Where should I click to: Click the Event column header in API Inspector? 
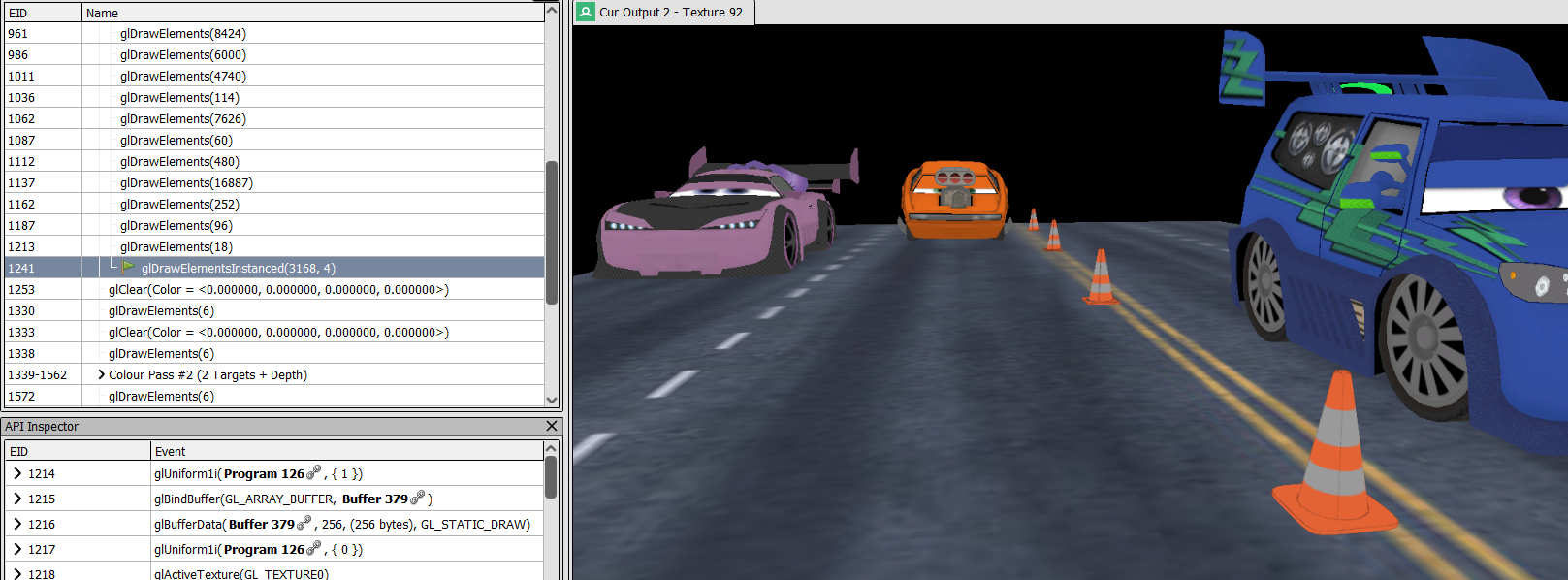347,451
